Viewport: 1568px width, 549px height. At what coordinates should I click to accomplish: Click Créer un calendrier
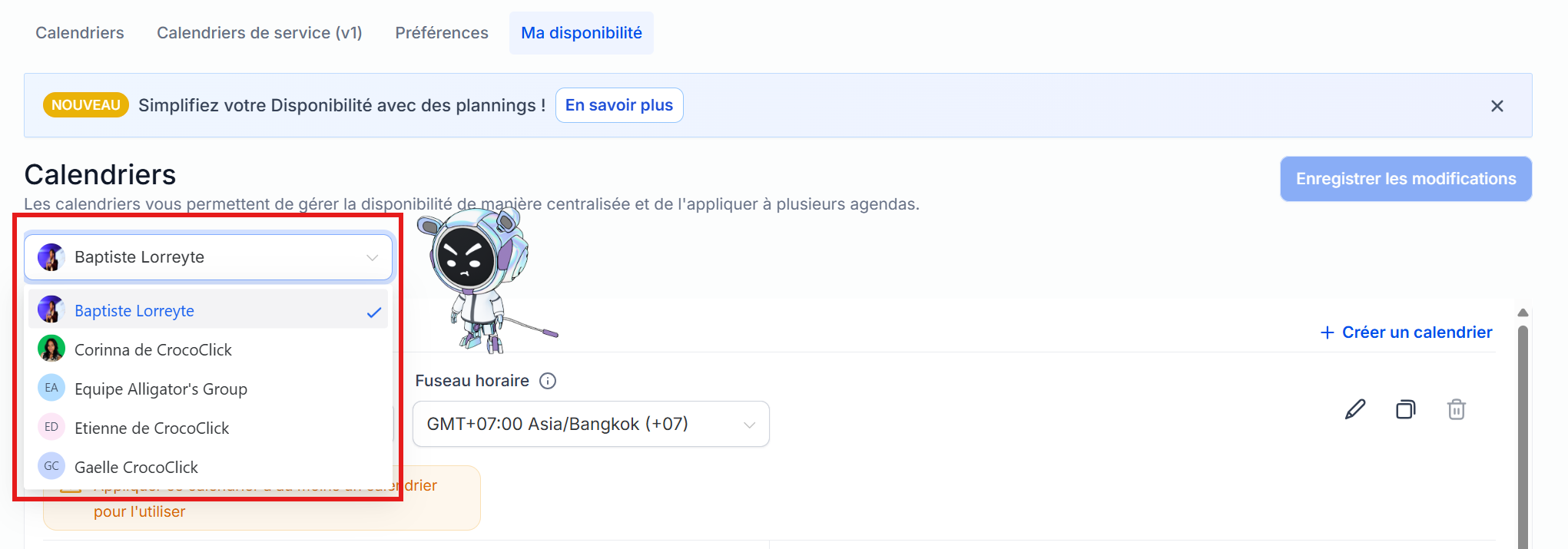click(x=1406, y=332)
